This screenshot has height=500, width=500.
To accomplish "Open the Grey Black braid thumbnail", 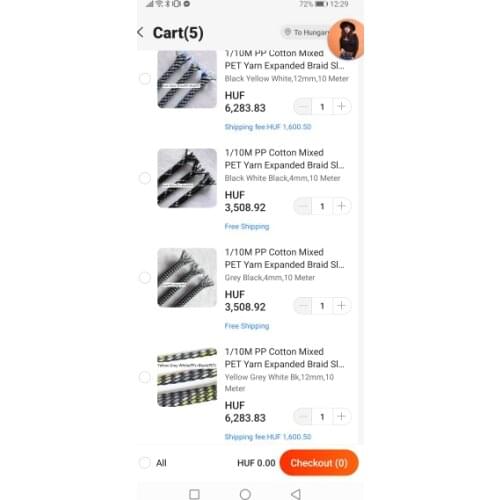I will tap(187, 277).
